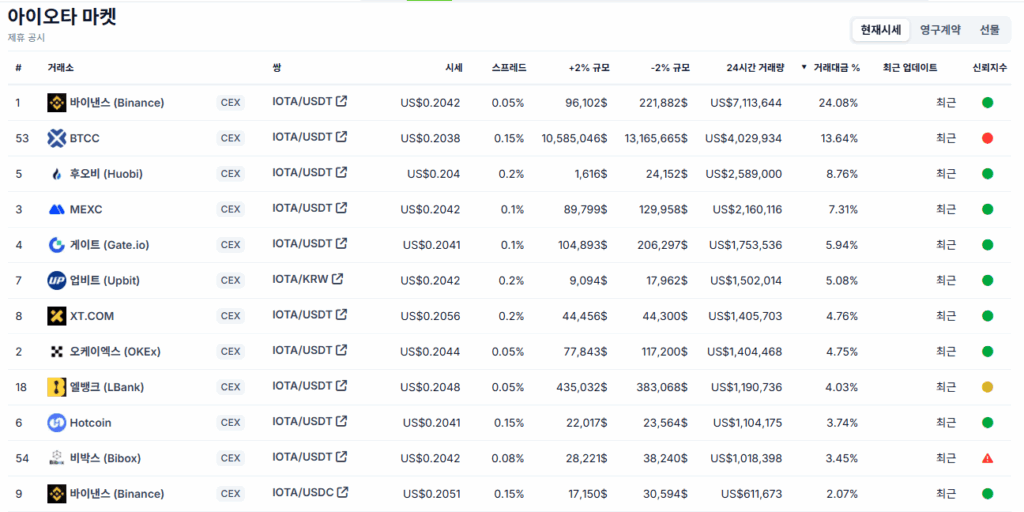Click the CEX badge in XT.COM row

231,316
